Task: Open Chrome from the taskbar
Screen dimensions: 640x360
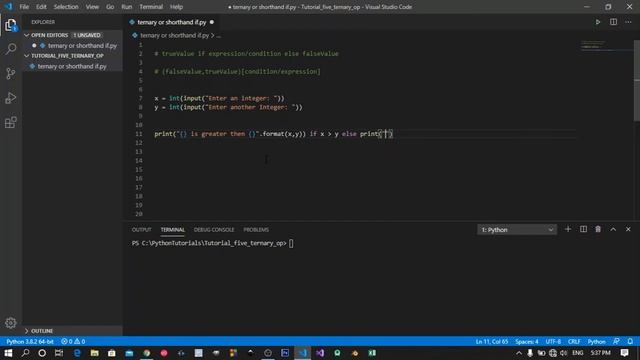Action: 147,353
